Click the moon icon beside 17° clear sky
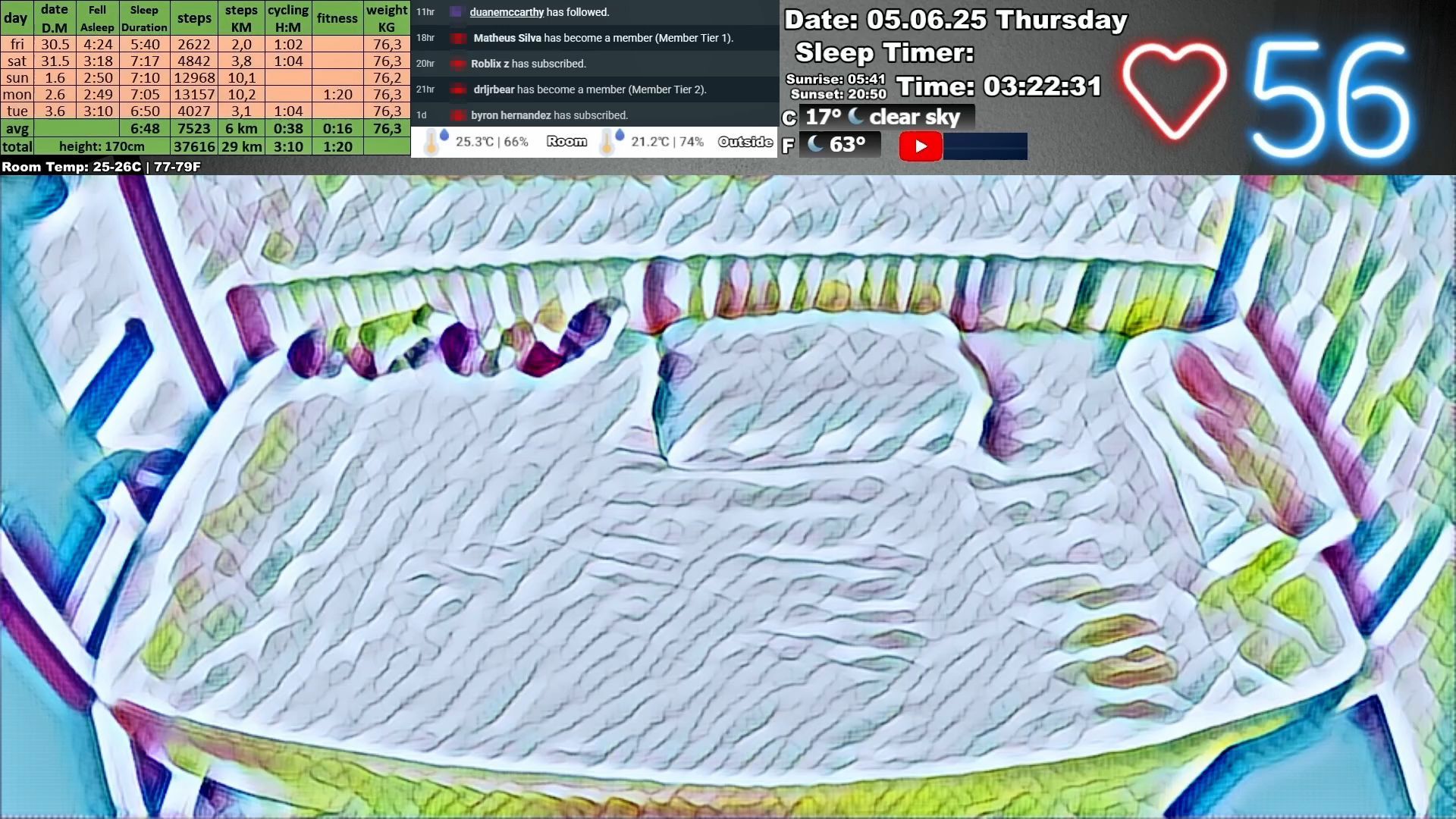The image size is (1456, 819). 856,116
